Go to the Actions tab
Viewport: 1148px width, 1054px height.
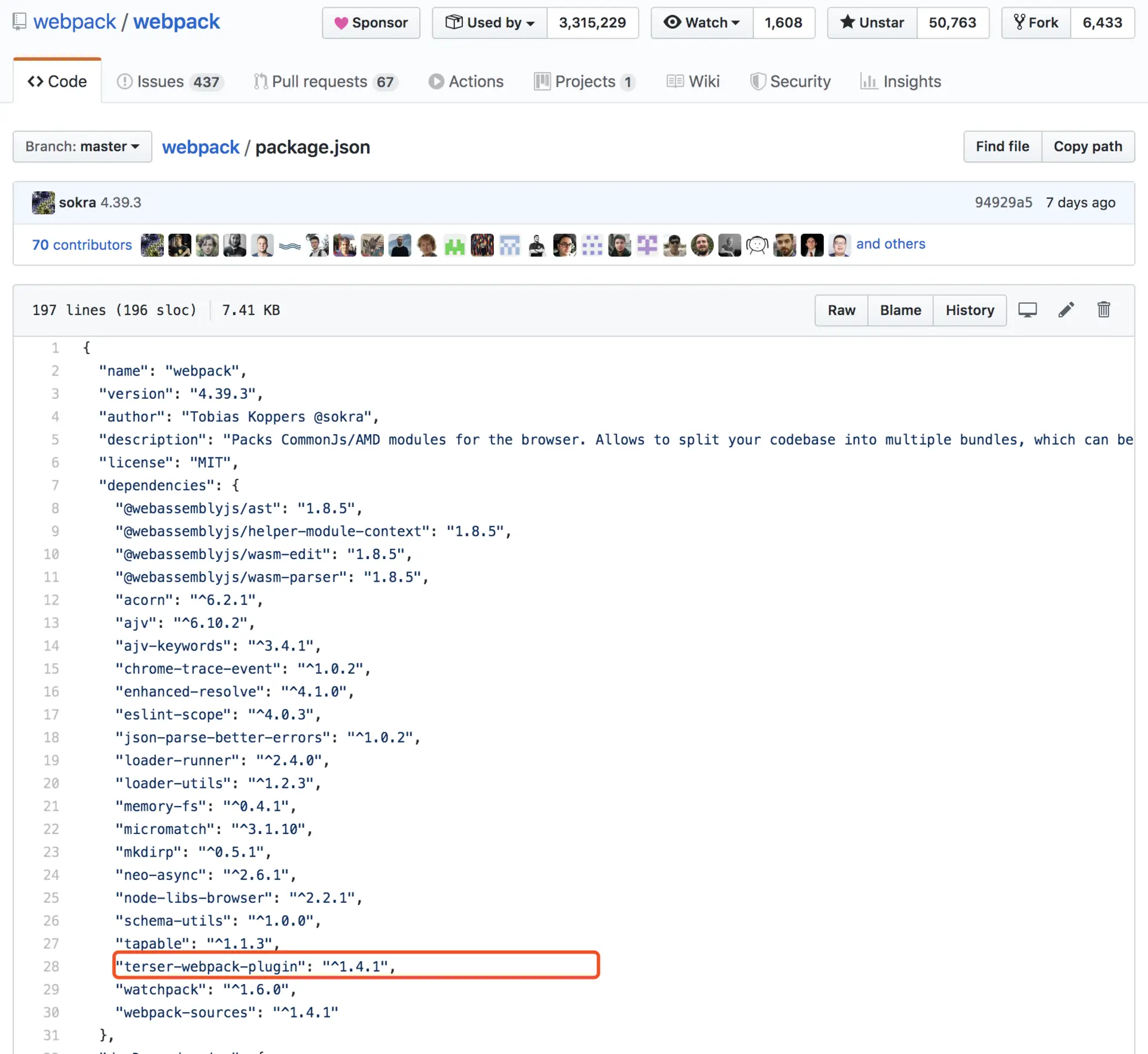point(466,81)
